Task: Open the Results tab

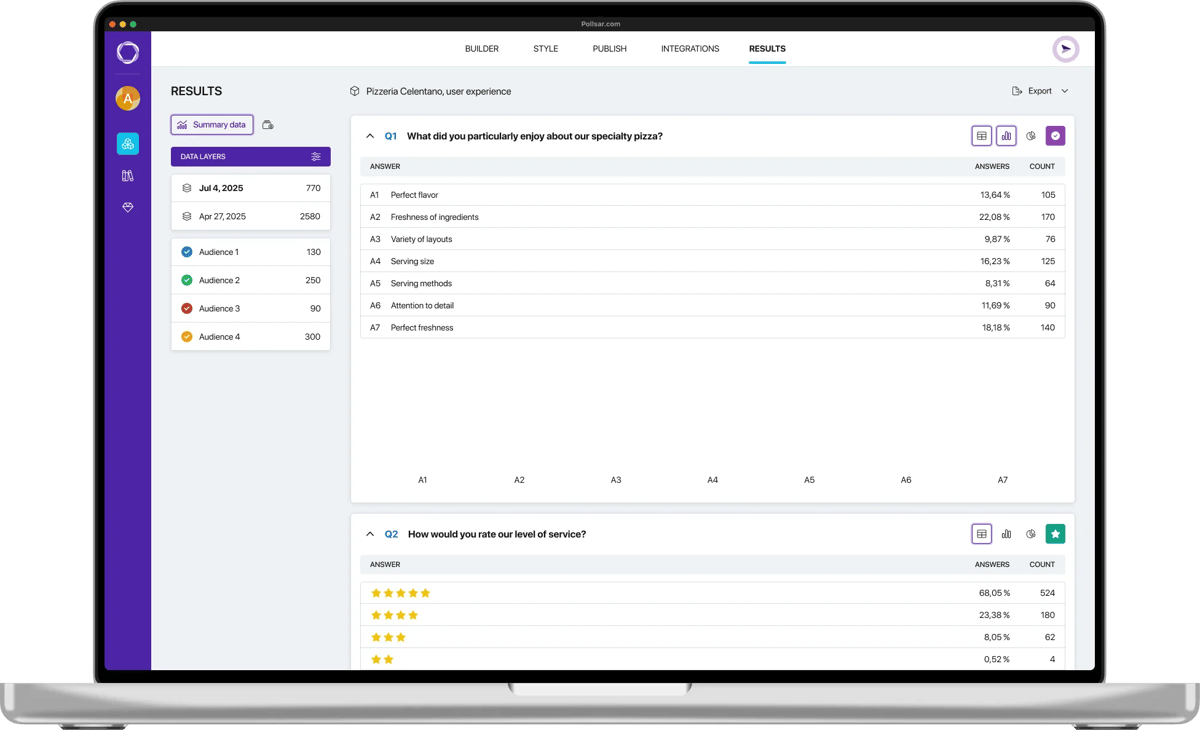Action: click(x=767, y=49)
